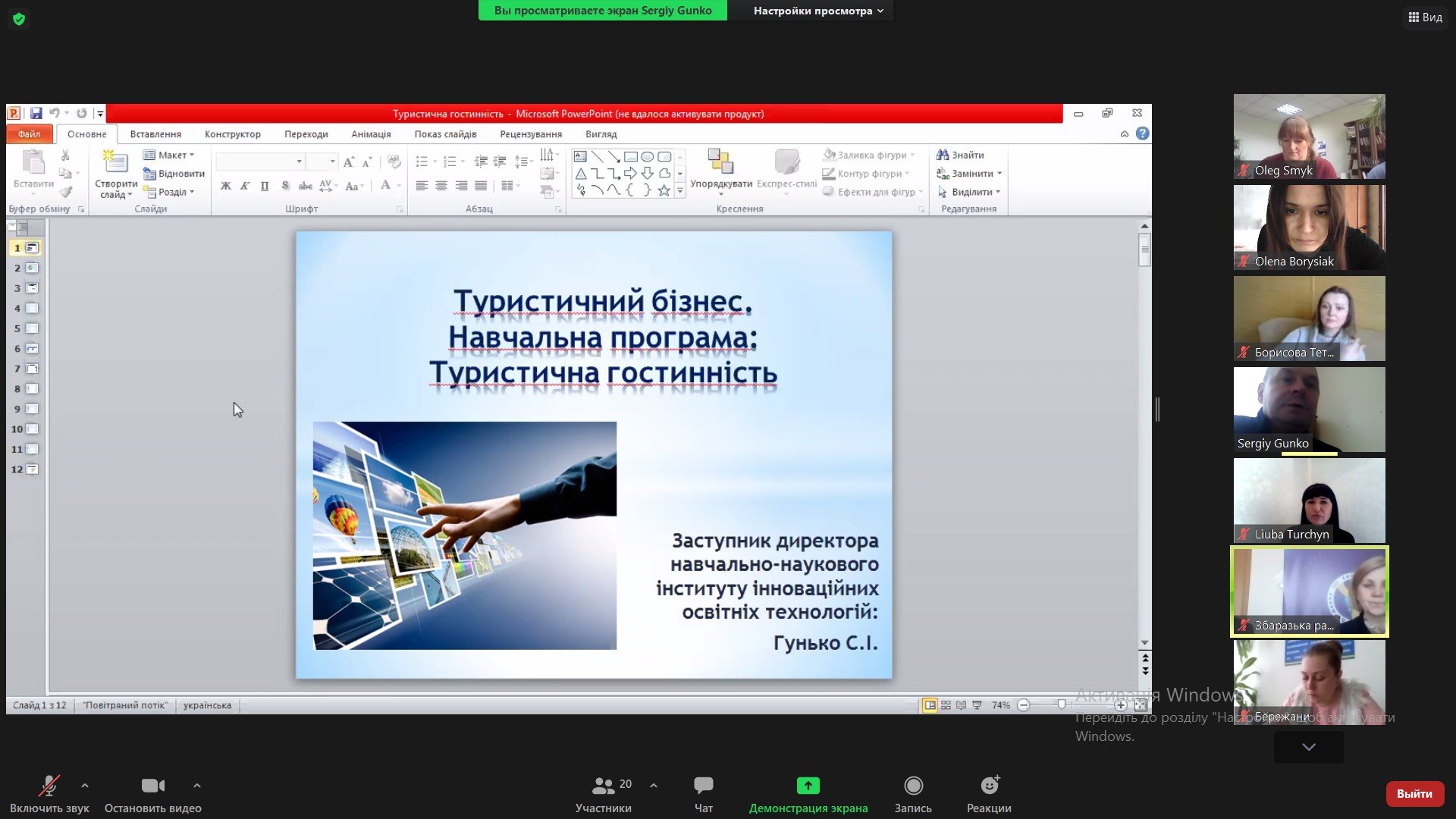Open the Макет layout dropdown
1456x819 pixels.
pos(168,155)
